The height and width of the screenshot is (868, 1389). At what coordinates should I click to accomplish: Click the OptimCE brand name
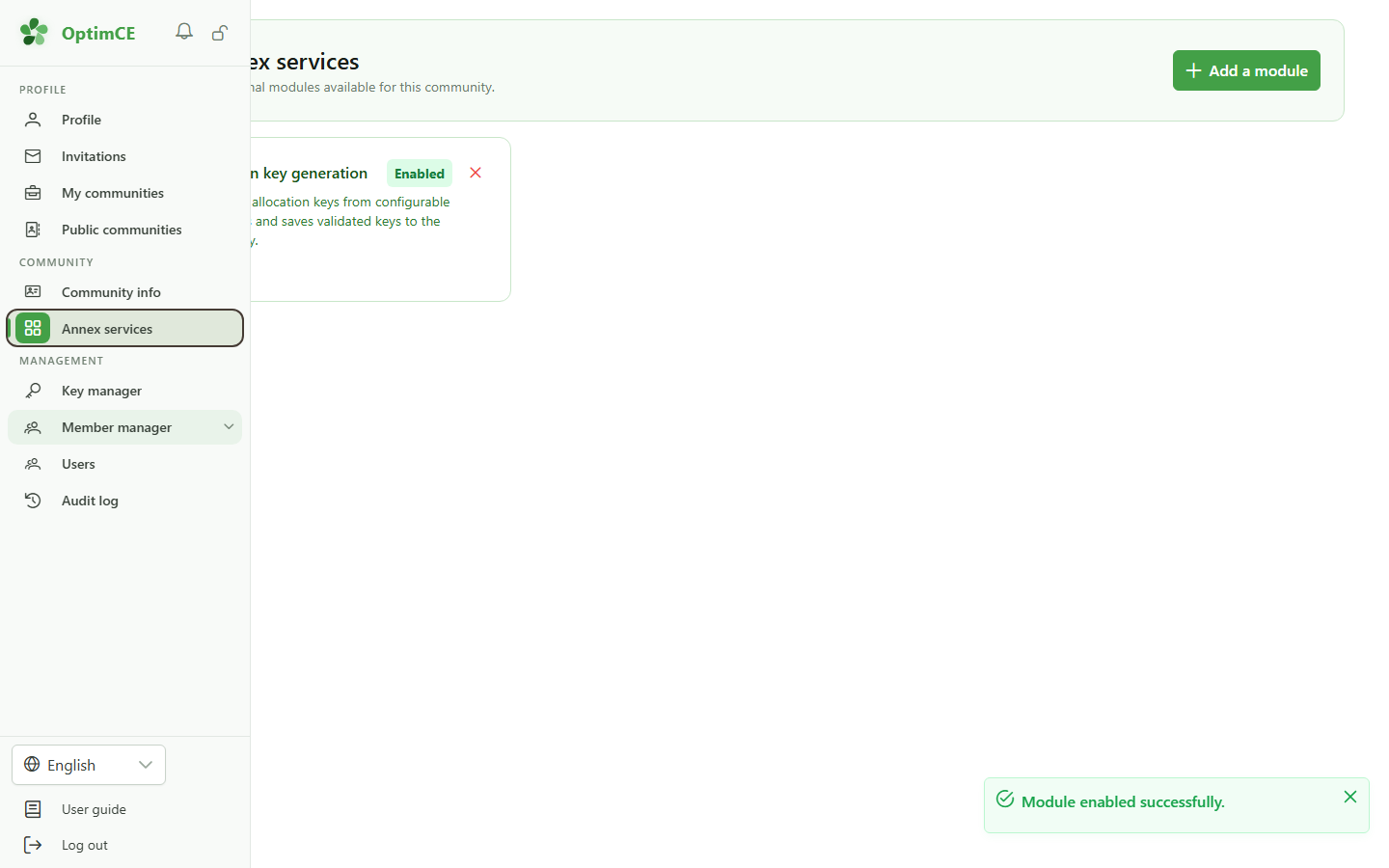click(98, 33)
